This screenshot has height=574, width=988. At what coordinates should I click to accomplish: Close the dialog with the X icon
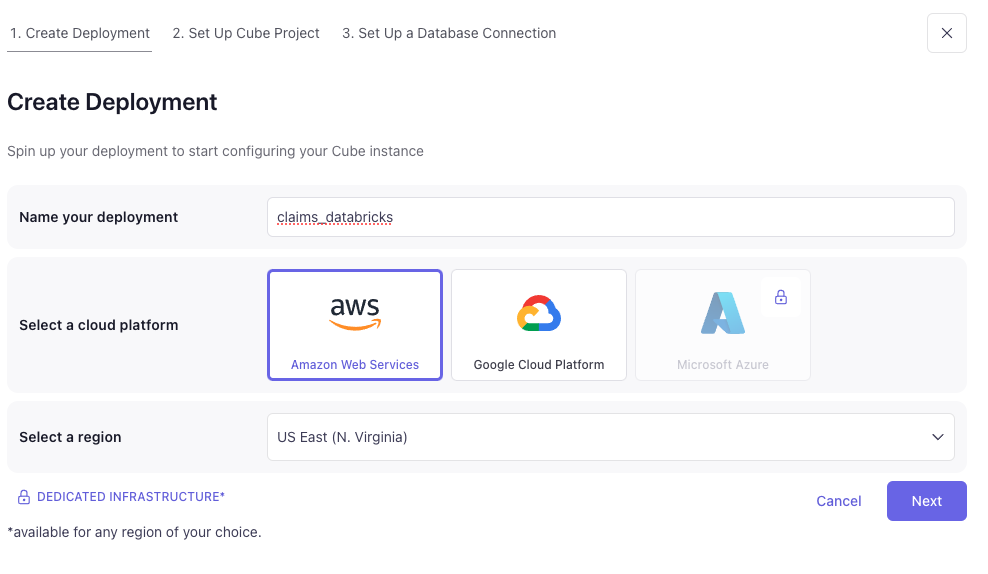pos(946,33)
